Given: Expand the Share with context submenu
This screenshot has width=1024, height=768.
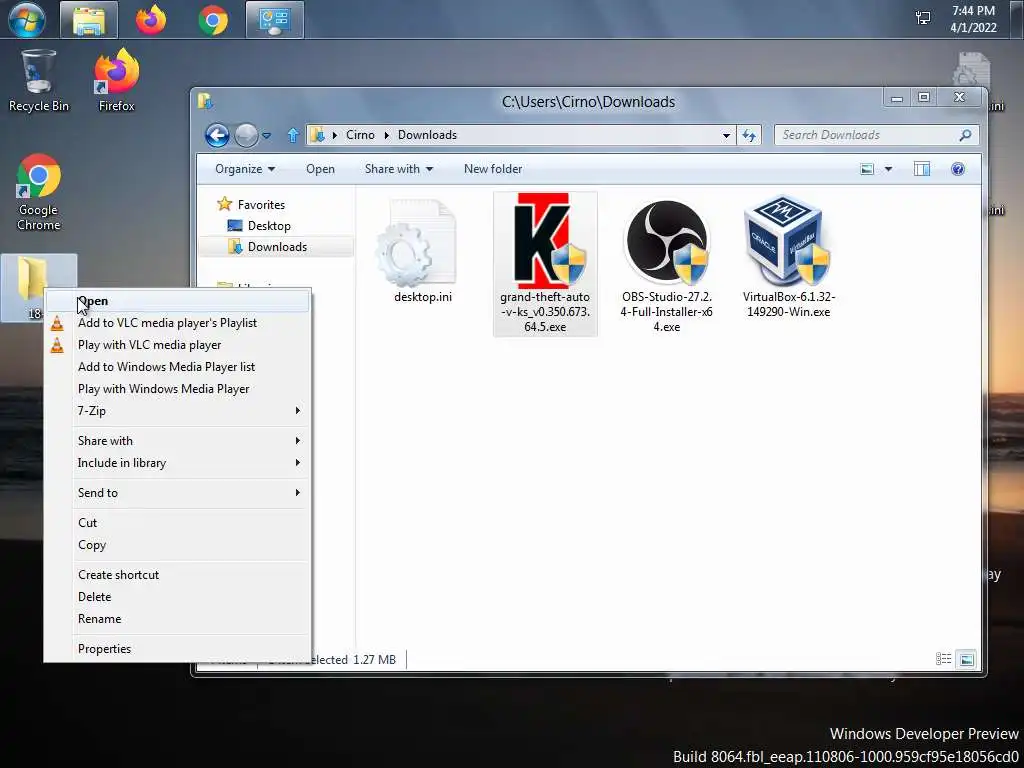Looking at the screenshot, I should pyautogui.click(x=177, y=441).
